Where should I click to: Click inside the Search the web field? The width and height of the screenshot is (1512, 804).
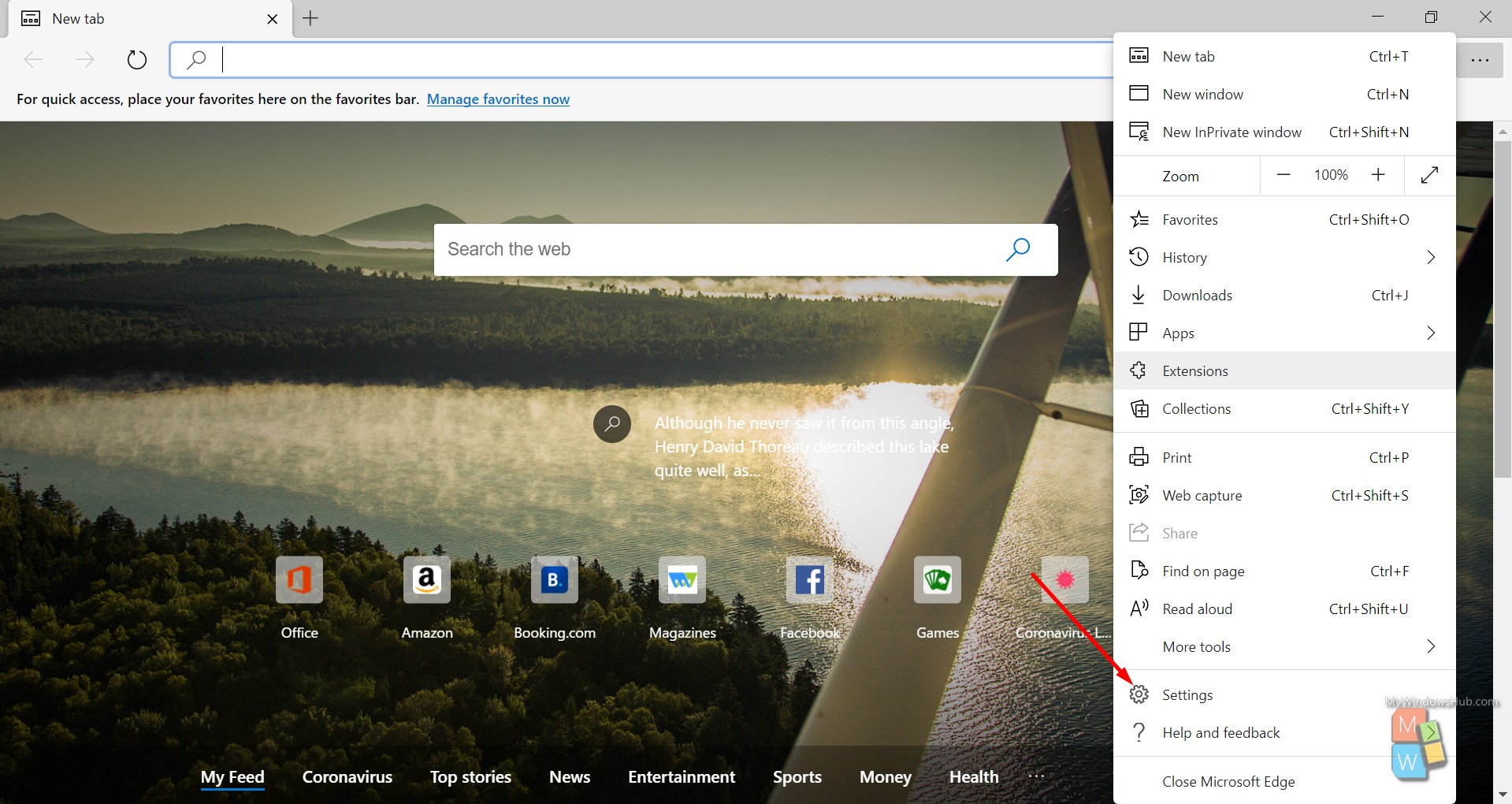point(709,249)
